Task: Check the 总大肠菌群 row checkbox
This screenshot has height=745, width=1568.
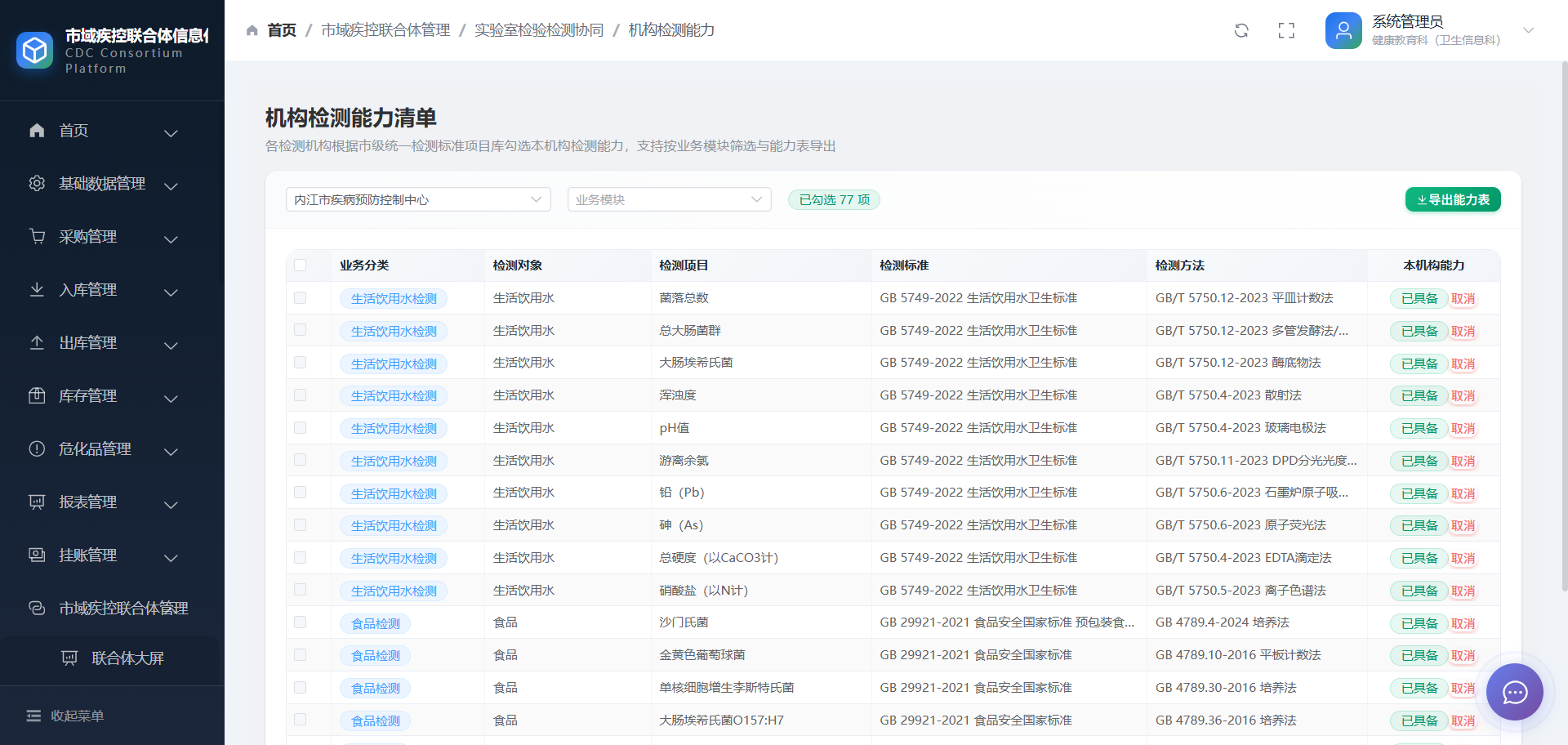Action: click(301, 330)
